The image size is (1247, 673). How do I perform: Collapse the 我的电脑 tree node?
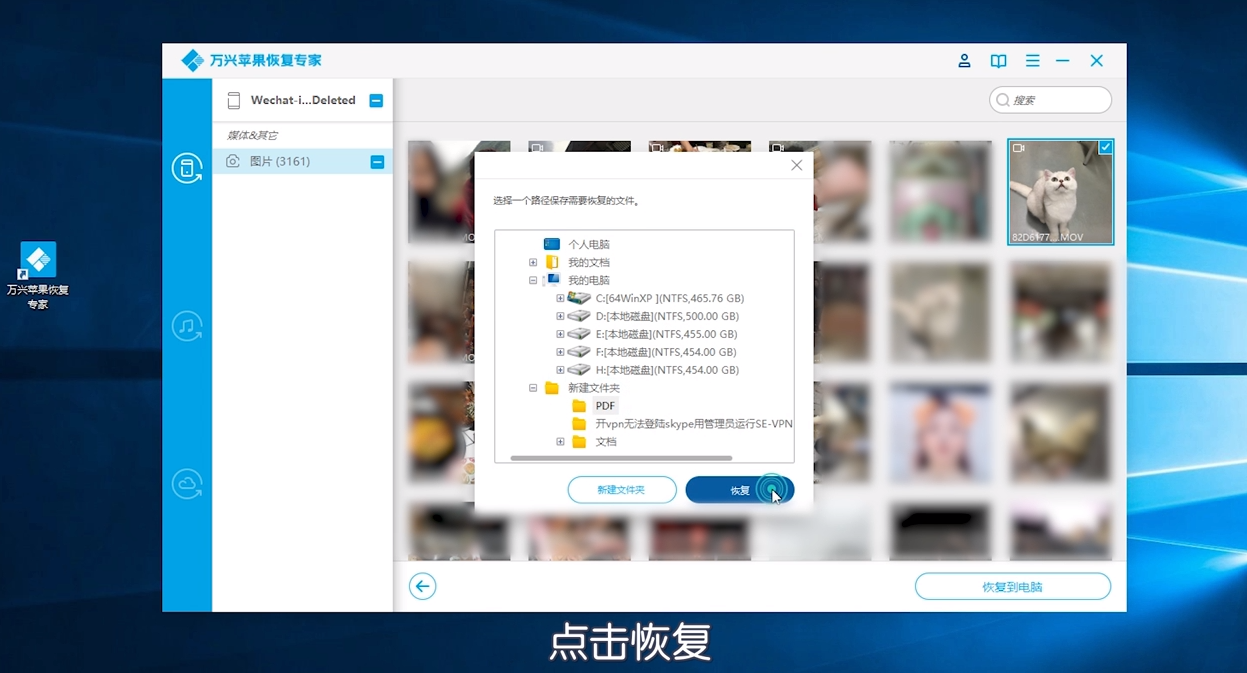click(x=533, y=279)
